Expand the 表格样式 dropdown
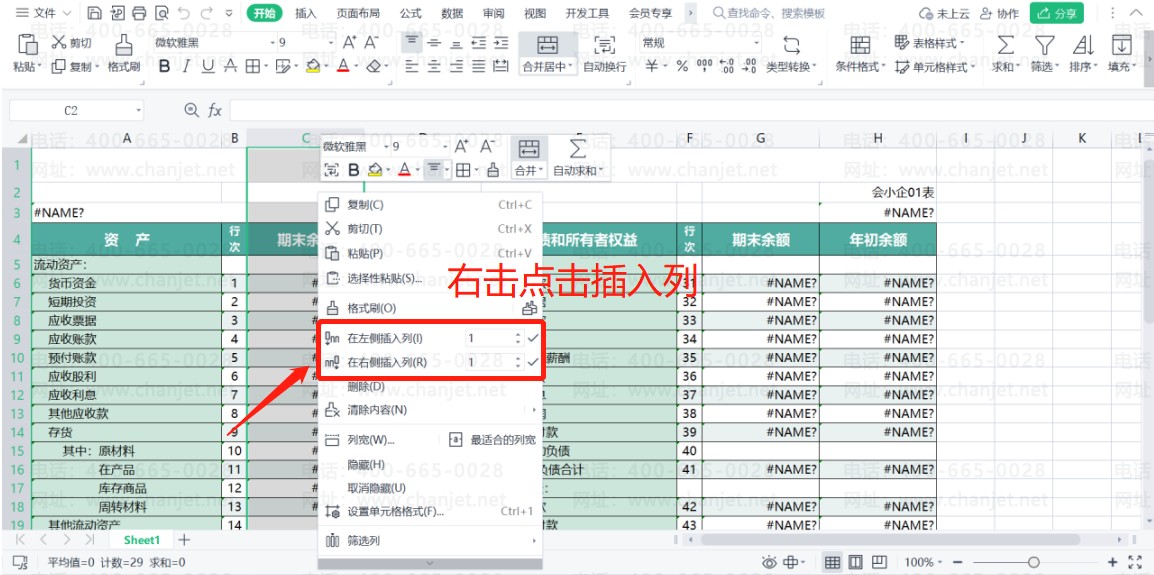The height and width of the screenshot is (575, 1154). coord(962,43)
